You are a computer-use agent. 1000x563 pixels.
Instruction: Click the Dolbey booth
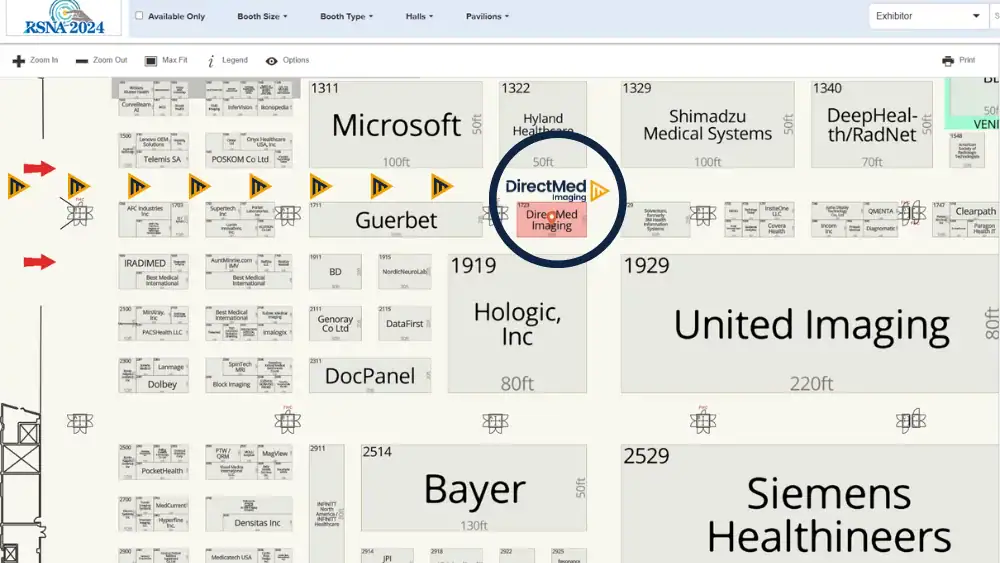162,384
